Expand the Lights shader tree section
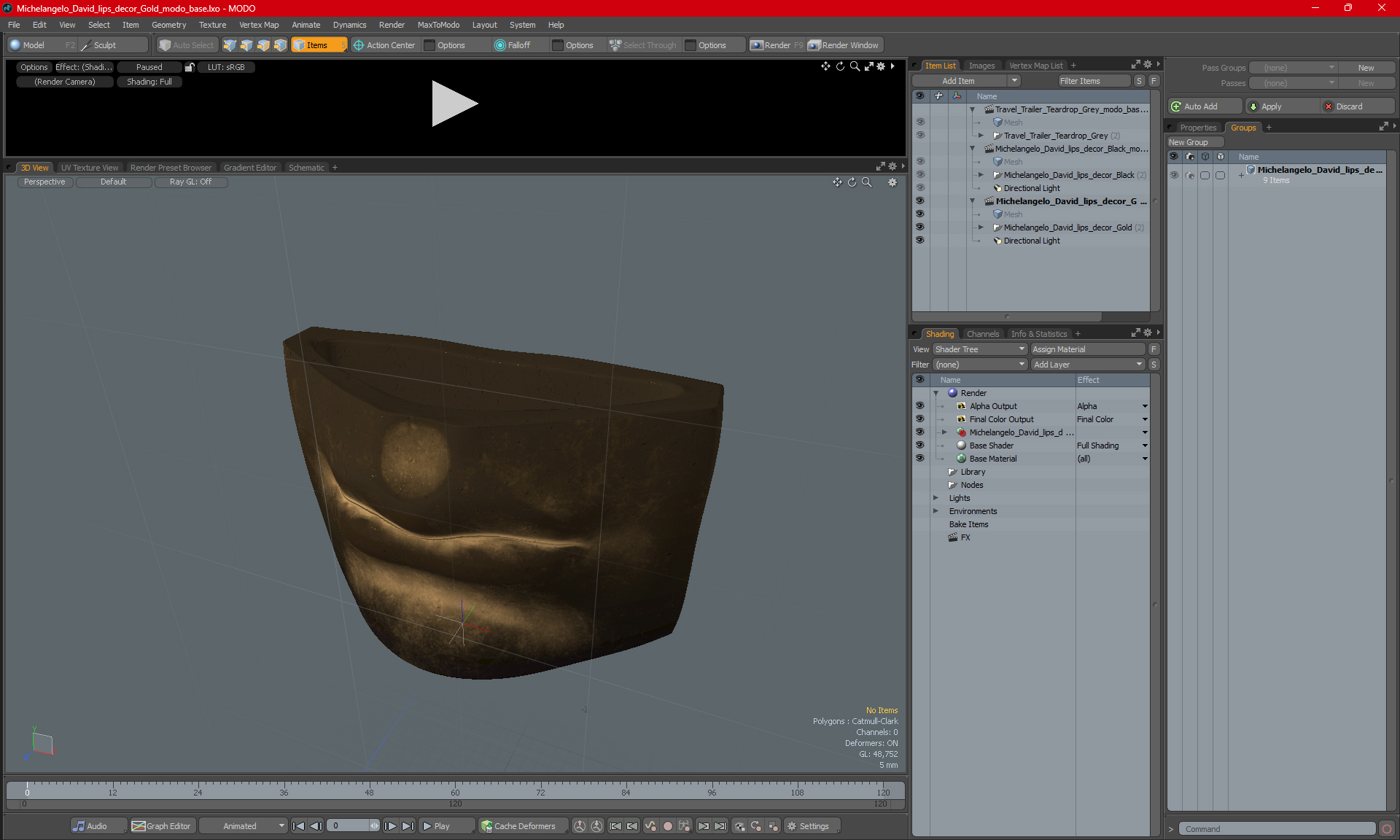The height and width of the screenshot is (840, 1400). [936, 498]
